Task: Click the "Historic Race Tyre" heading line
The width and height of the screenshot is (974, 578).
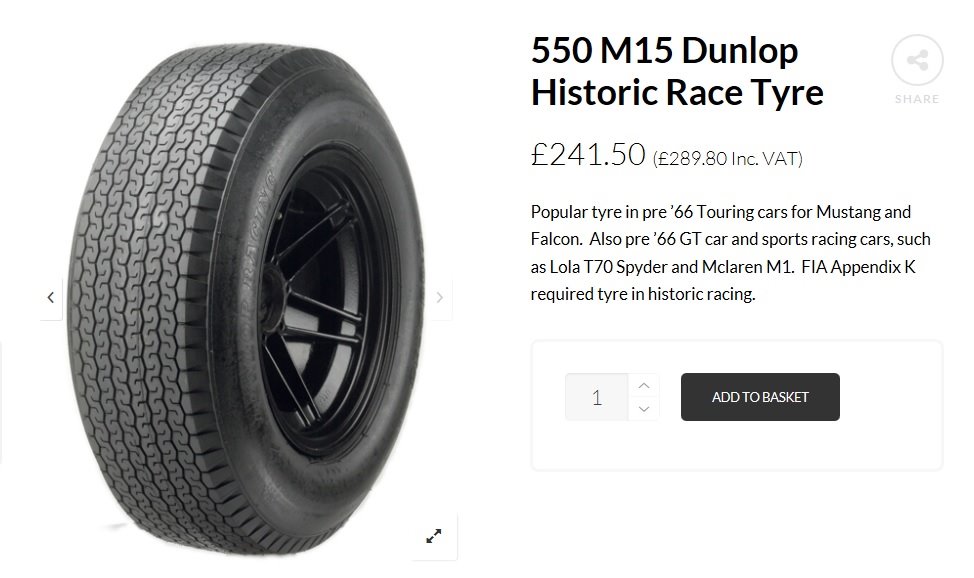Action: (677, 93)
